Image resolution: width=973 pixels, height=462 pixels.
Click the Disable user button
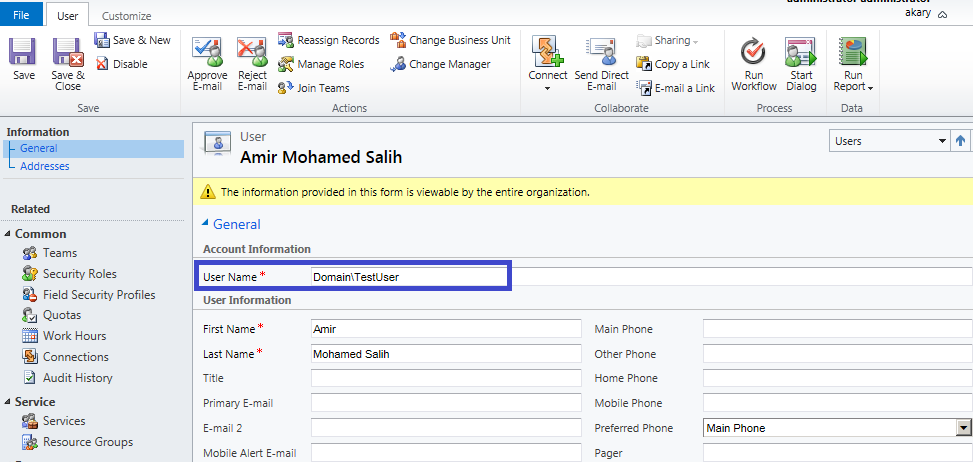(x=121, y=63)
